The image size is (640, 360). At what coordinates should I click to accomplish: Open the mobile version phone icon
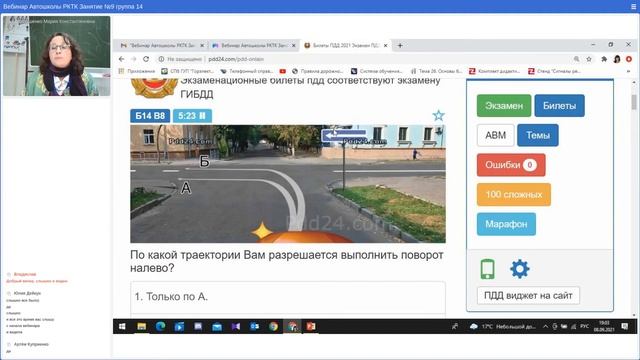(487, 269)
